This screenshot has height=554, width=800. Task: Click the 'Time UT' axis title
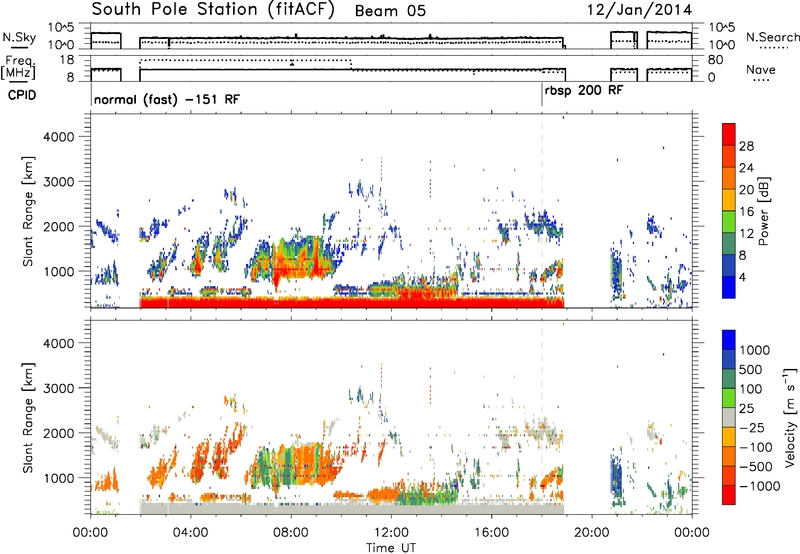[391, 547]
